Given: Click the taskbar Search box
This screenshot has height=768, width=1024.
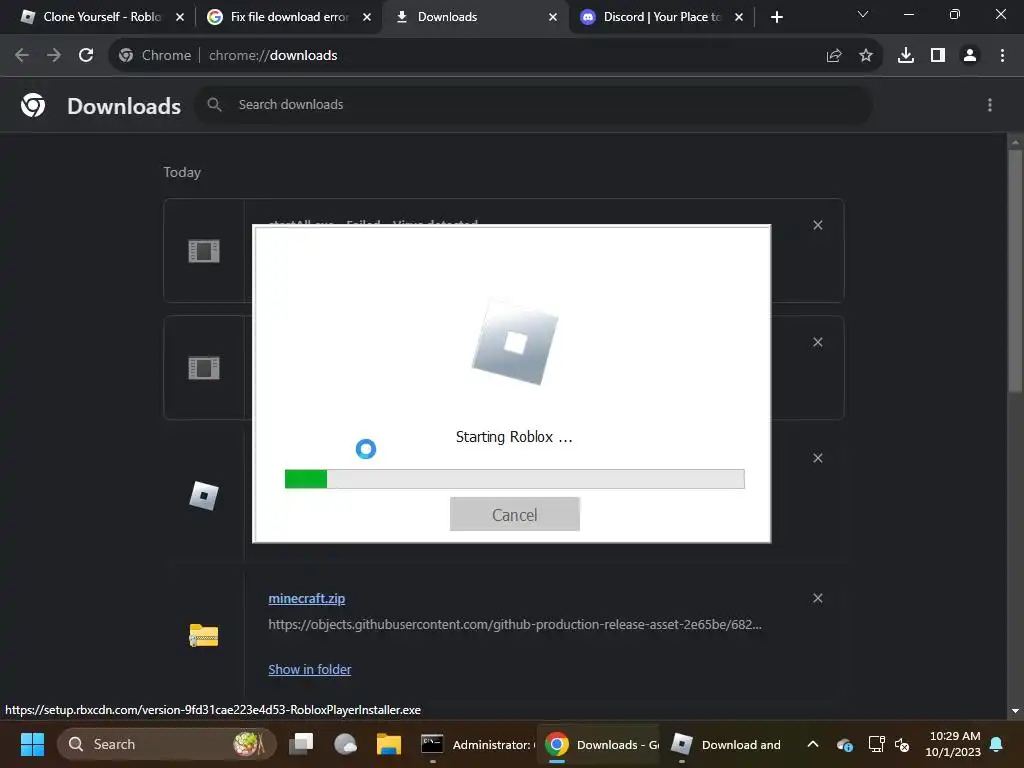Looking at the screenshot, I should pyautogui.click(x=167, y=744).
